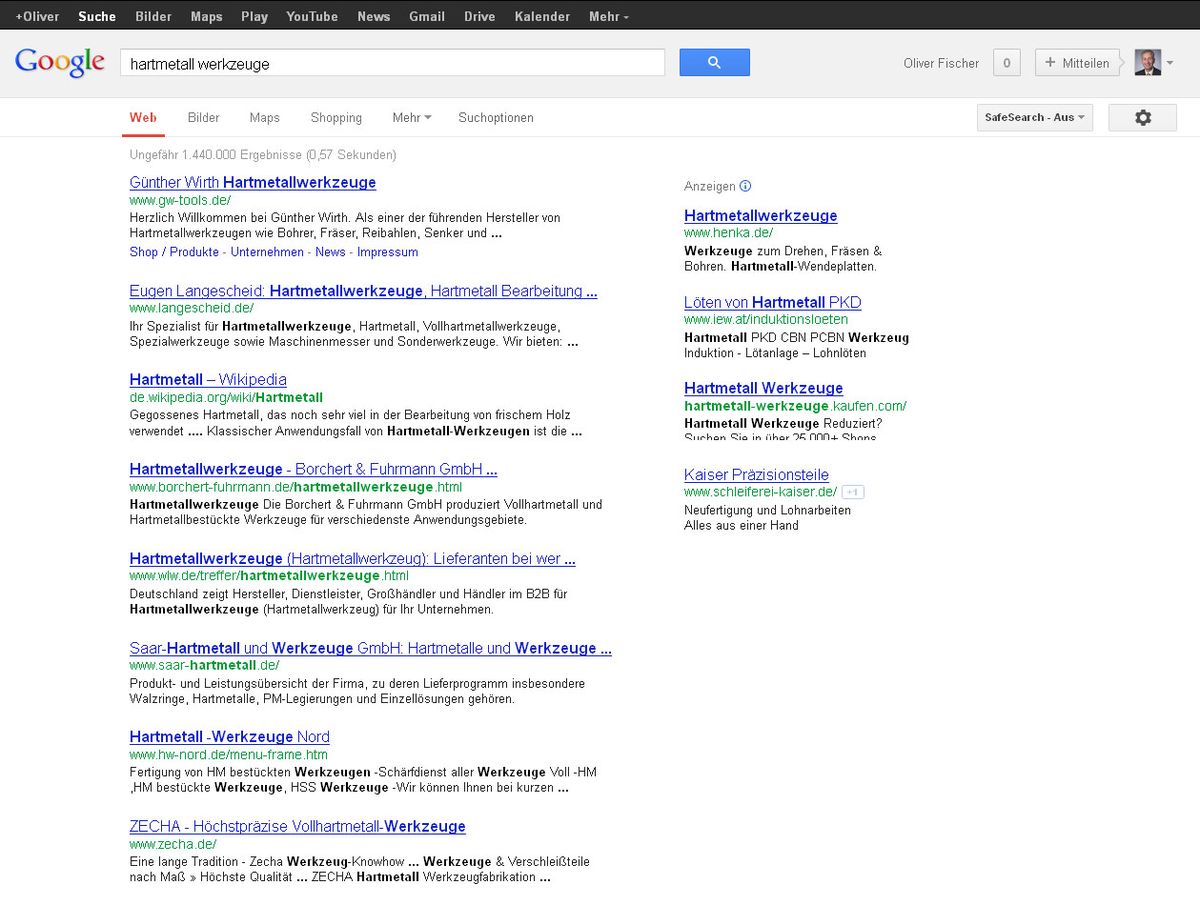Open Saar-Hartmetall und Werkzeuge GmbH result
This screenshot has height=905, width=1200.
(x=371, y=648)
